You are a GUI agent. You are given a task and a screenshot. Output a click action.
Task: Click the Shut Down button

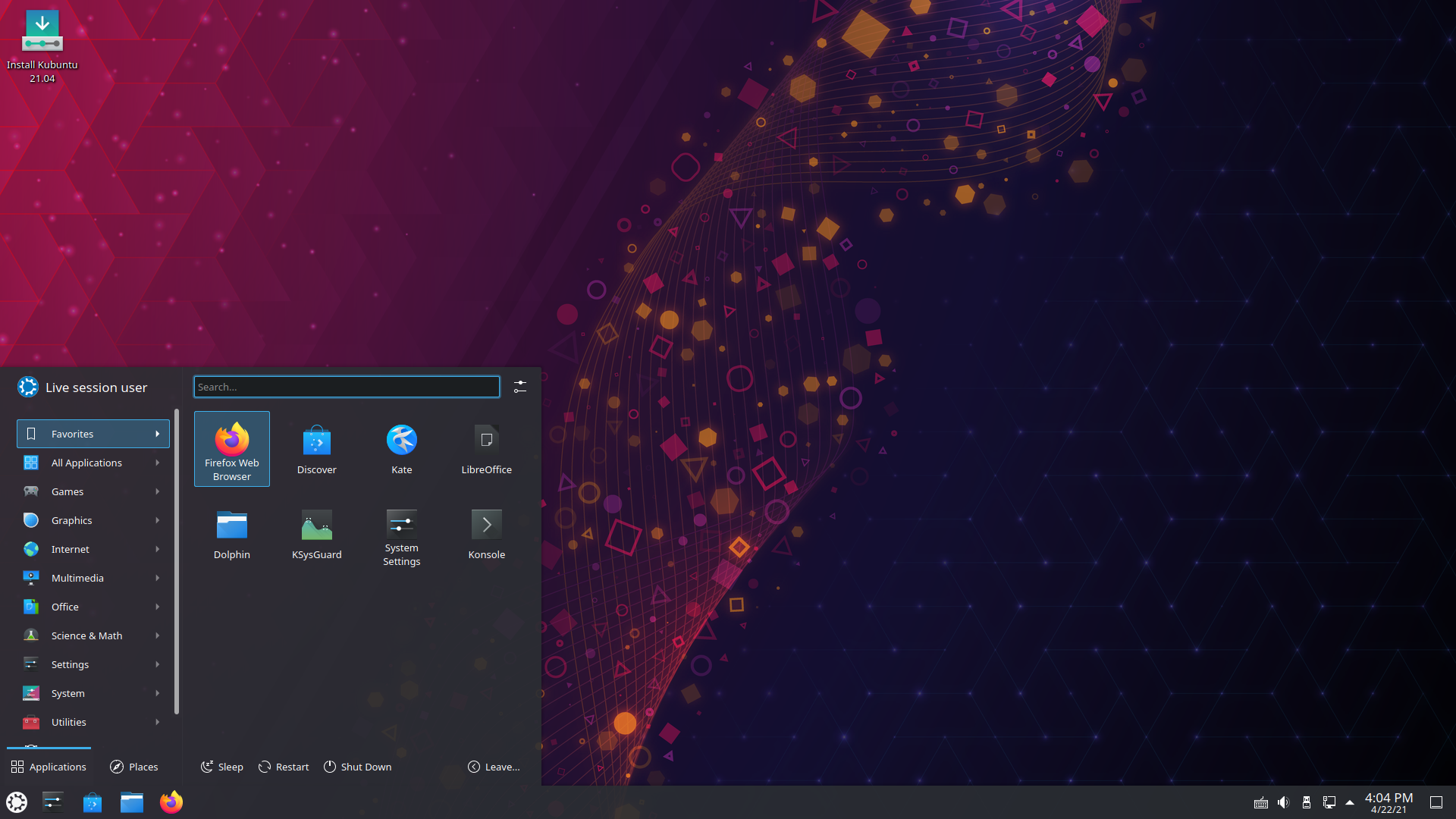358,767
